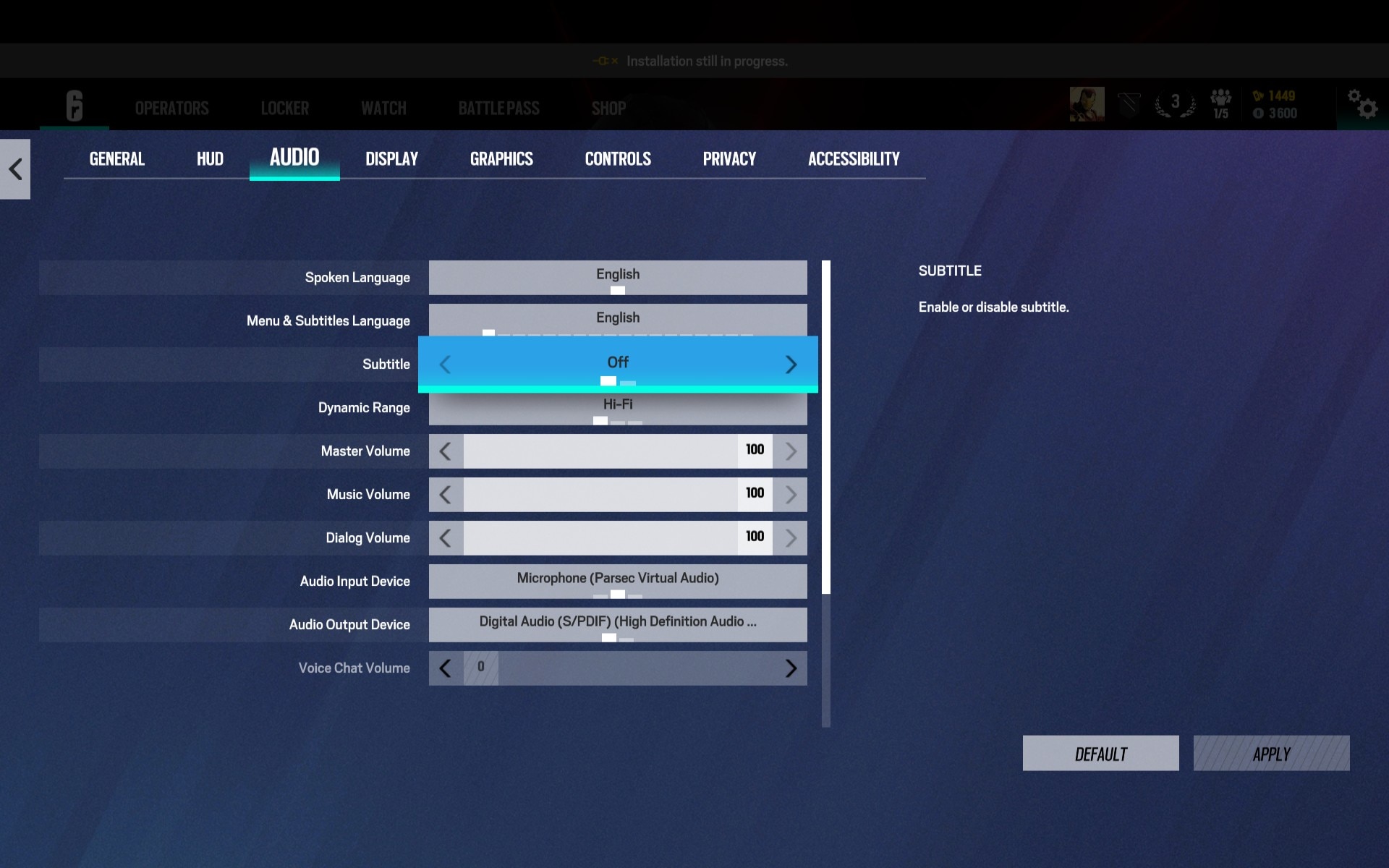Expand Dynamic Range dropdown to Hi-Fi
The height and width of the screenshot is (868, 1389).
pyautogui.click(x=617, y=404)
